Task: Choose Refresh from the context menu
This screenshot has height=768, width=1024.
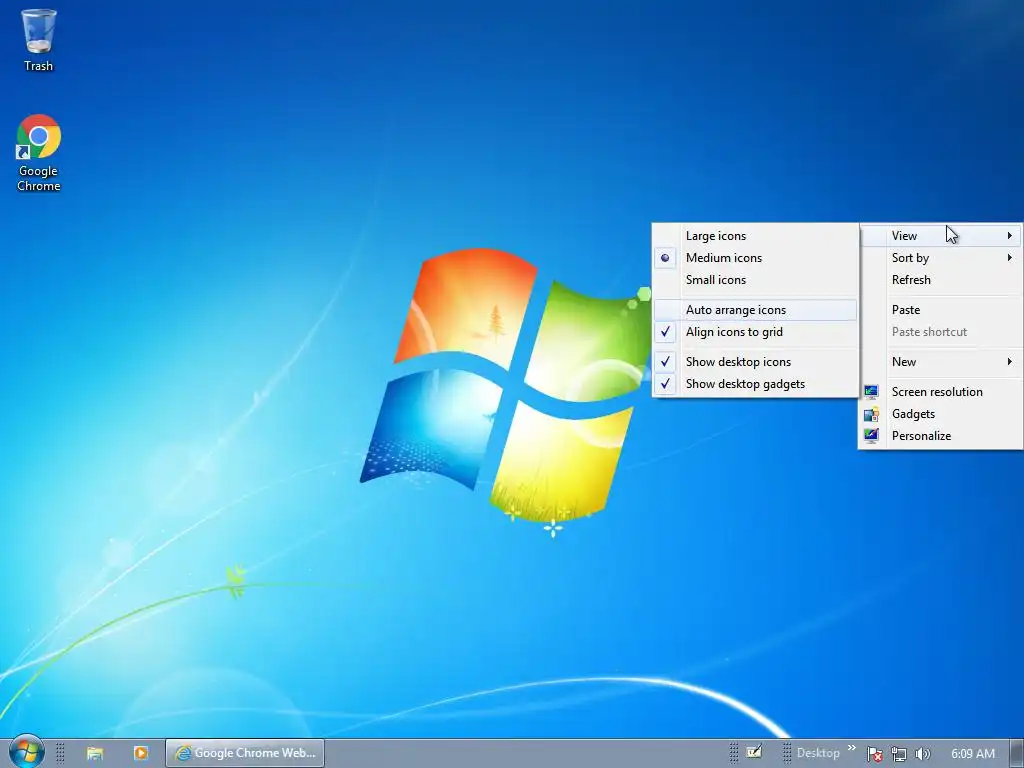Action: [x=941, y=280]
